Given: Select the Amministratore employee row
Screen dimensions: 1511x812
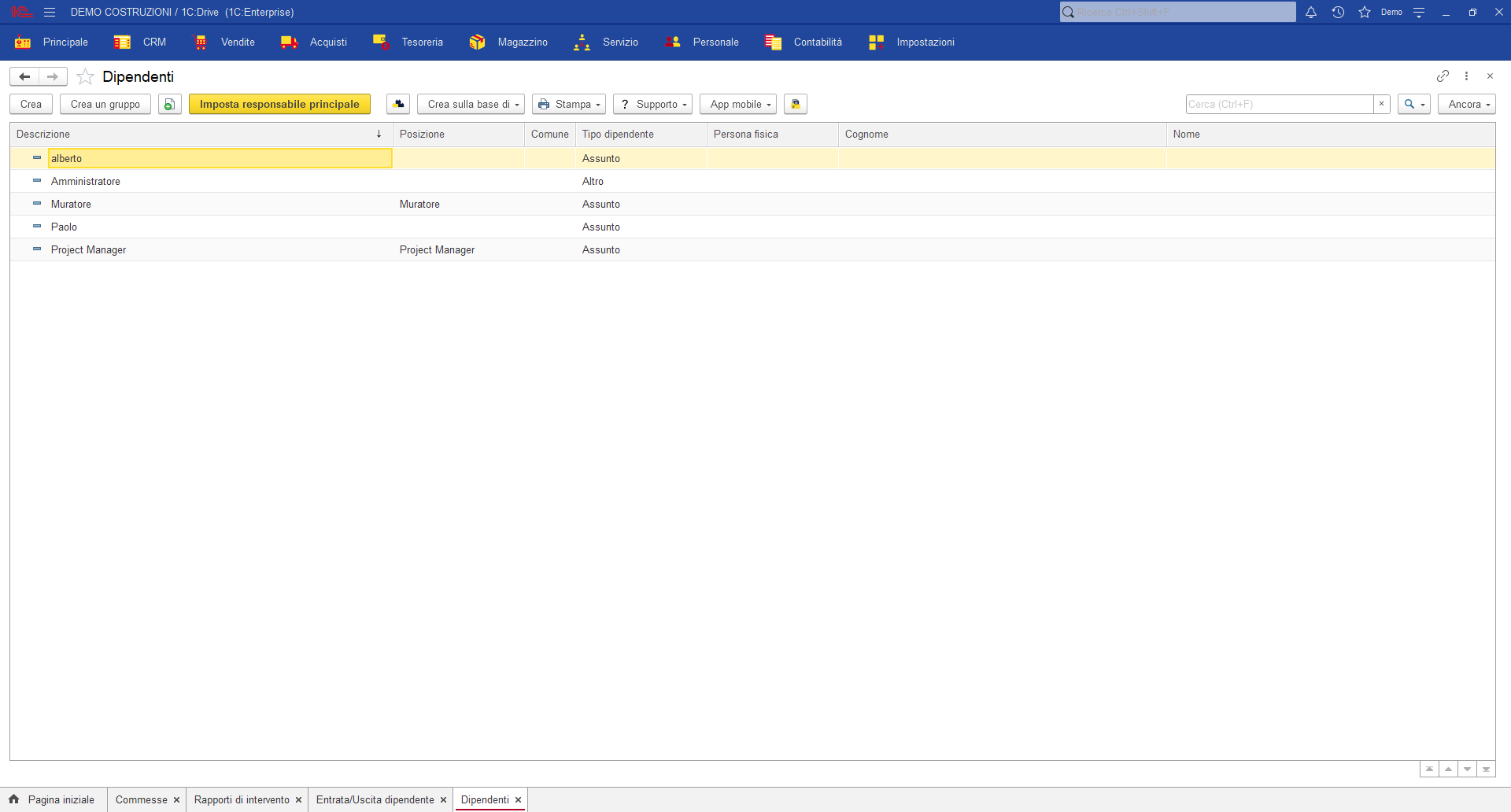Looking at the screenshot, I should click(752, 181).
